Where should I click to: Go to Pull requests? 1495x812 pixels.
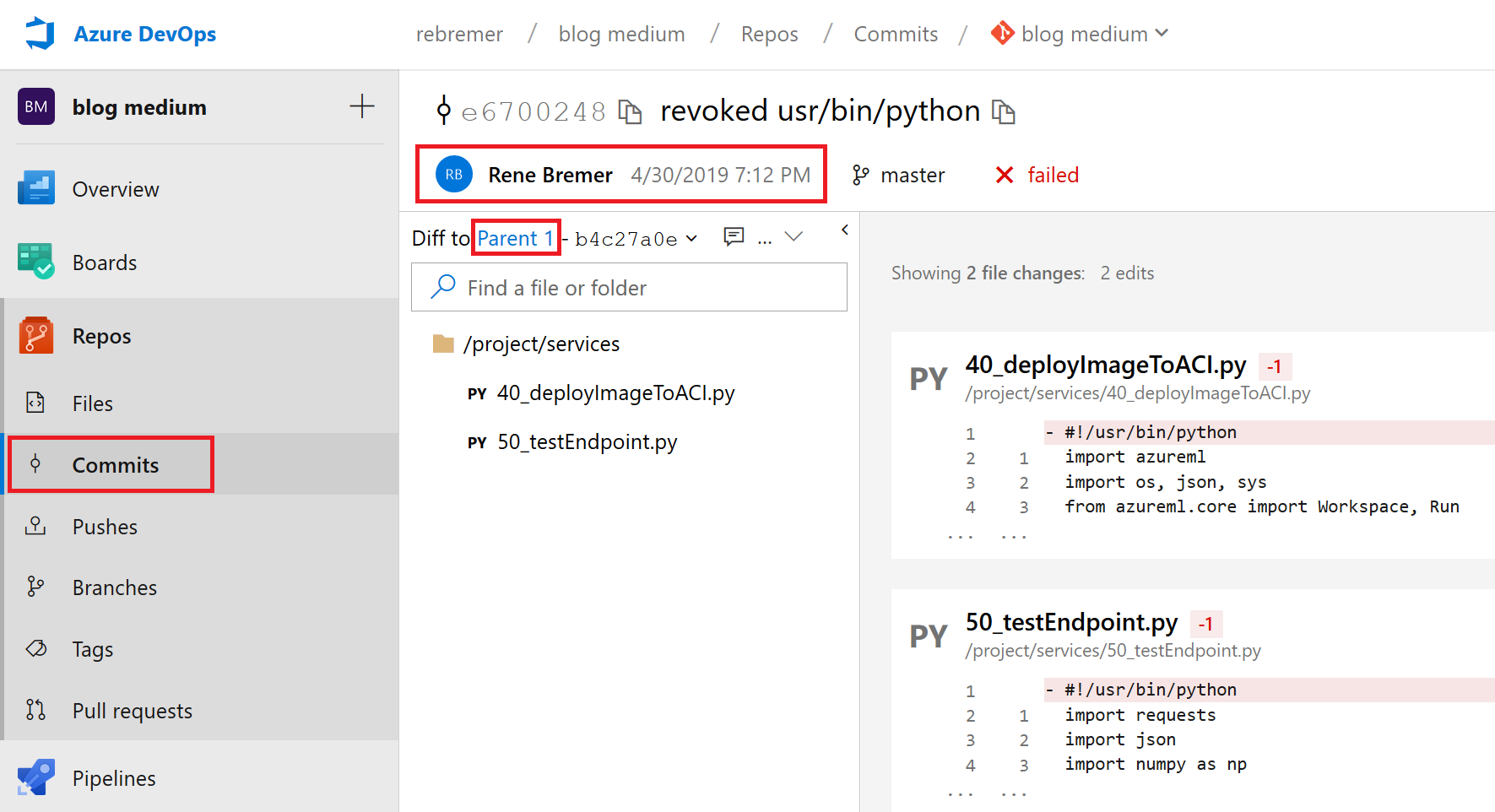133,711
